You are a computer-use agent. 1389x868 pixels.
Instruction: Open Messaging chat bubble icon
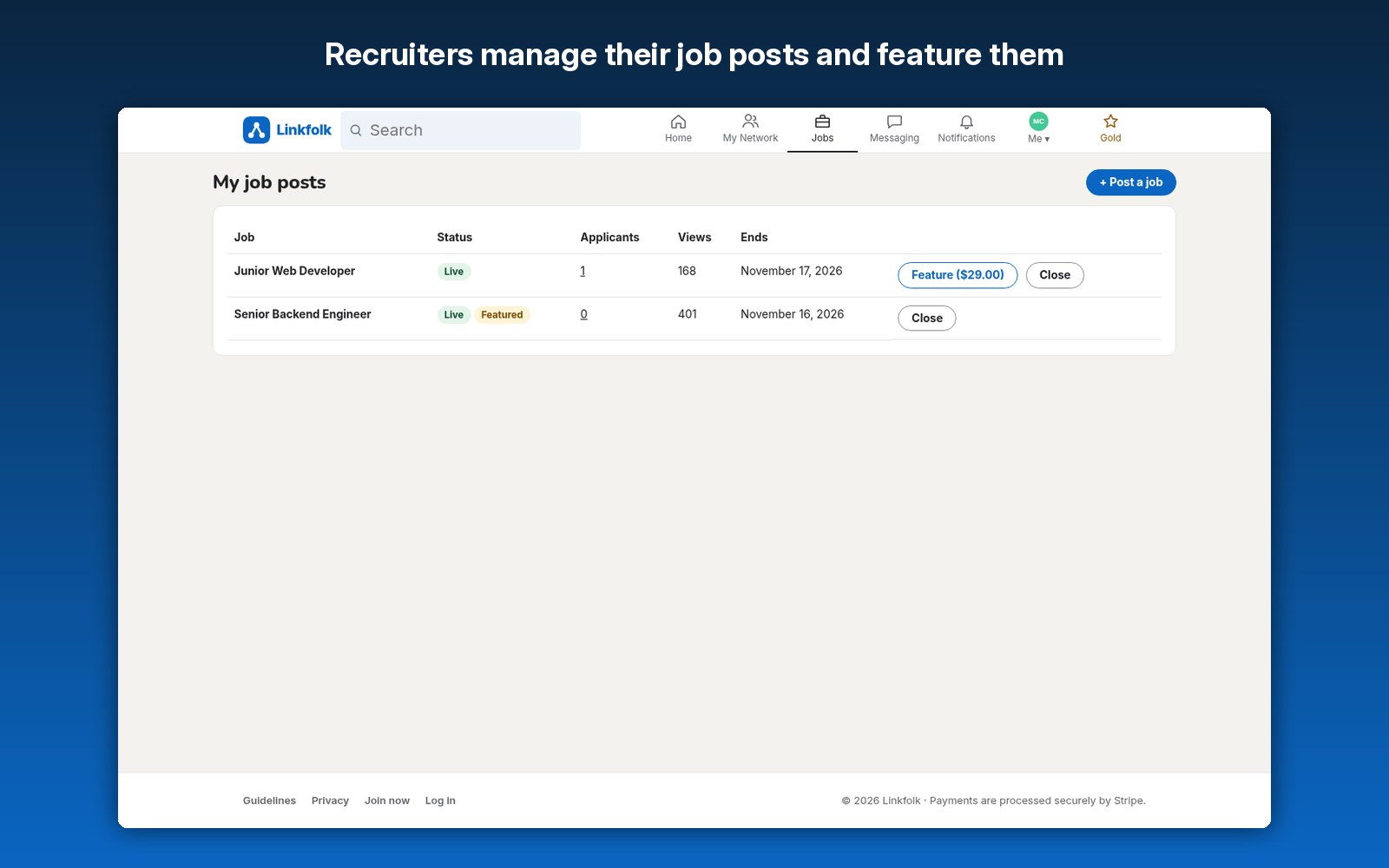pyautogui.click(x=894, y=122)
